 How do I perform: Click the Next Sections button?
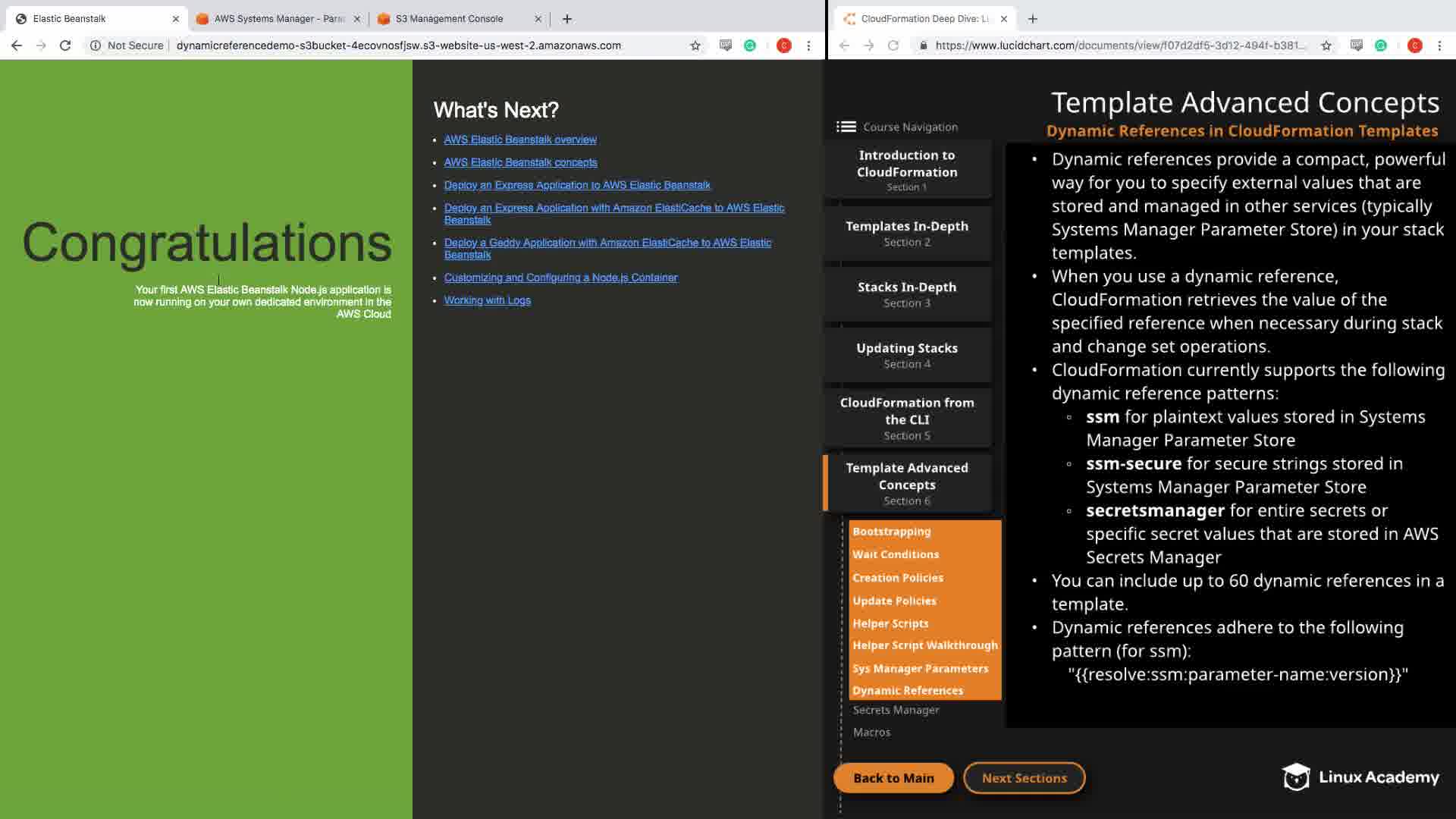click(1024, 778)
